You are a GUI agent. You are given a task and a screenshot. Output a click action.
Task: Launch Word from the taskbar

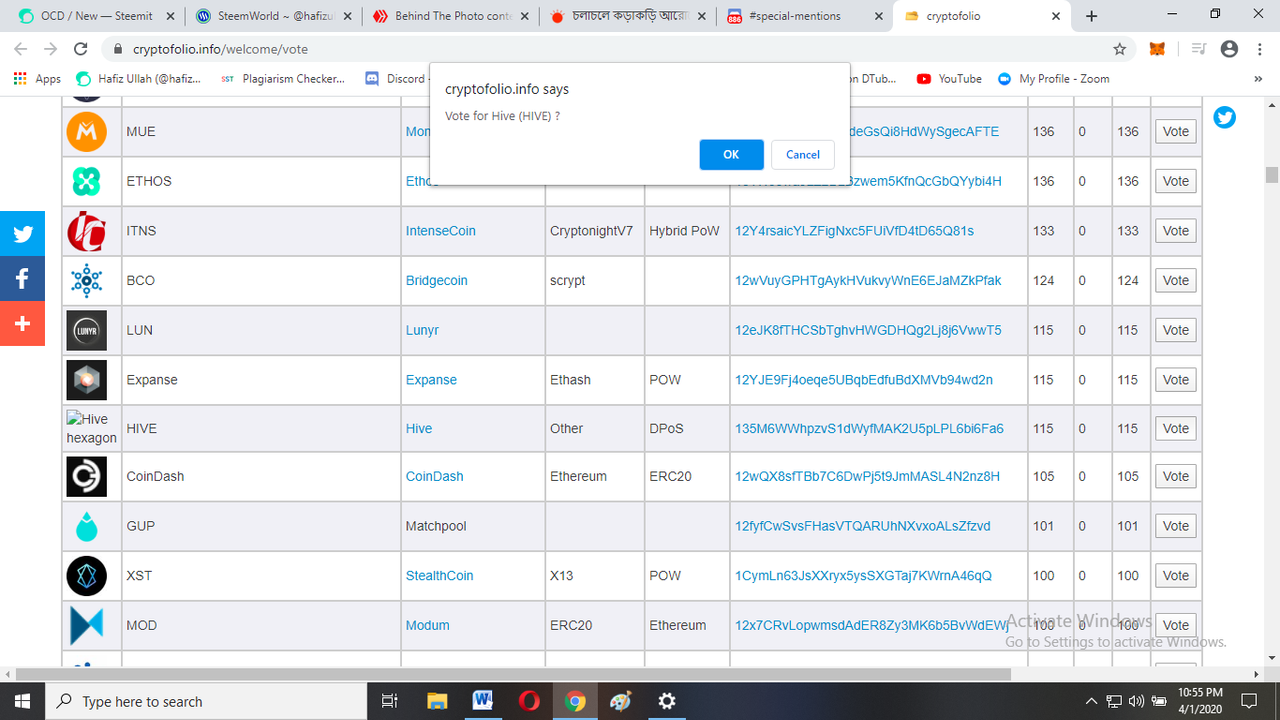483,701
